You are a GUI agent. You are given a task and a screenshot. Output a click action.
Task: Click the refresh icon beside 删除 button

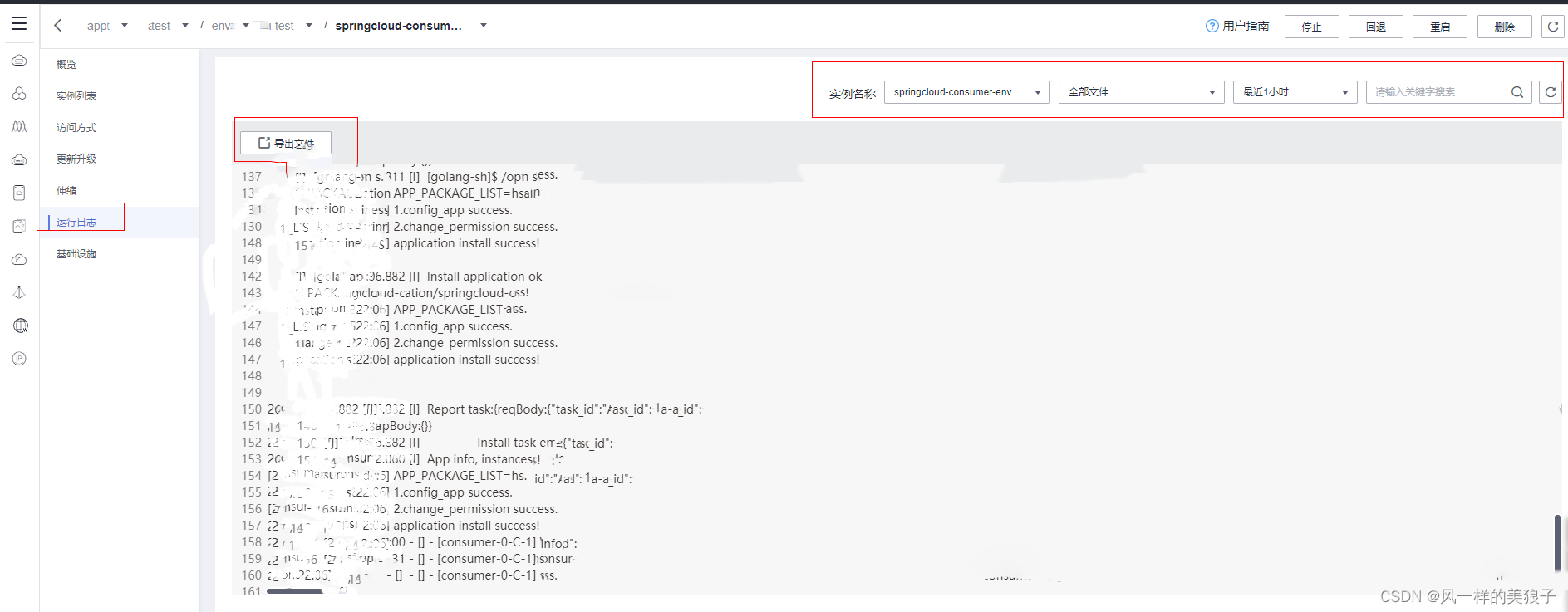coord(1552,27)
